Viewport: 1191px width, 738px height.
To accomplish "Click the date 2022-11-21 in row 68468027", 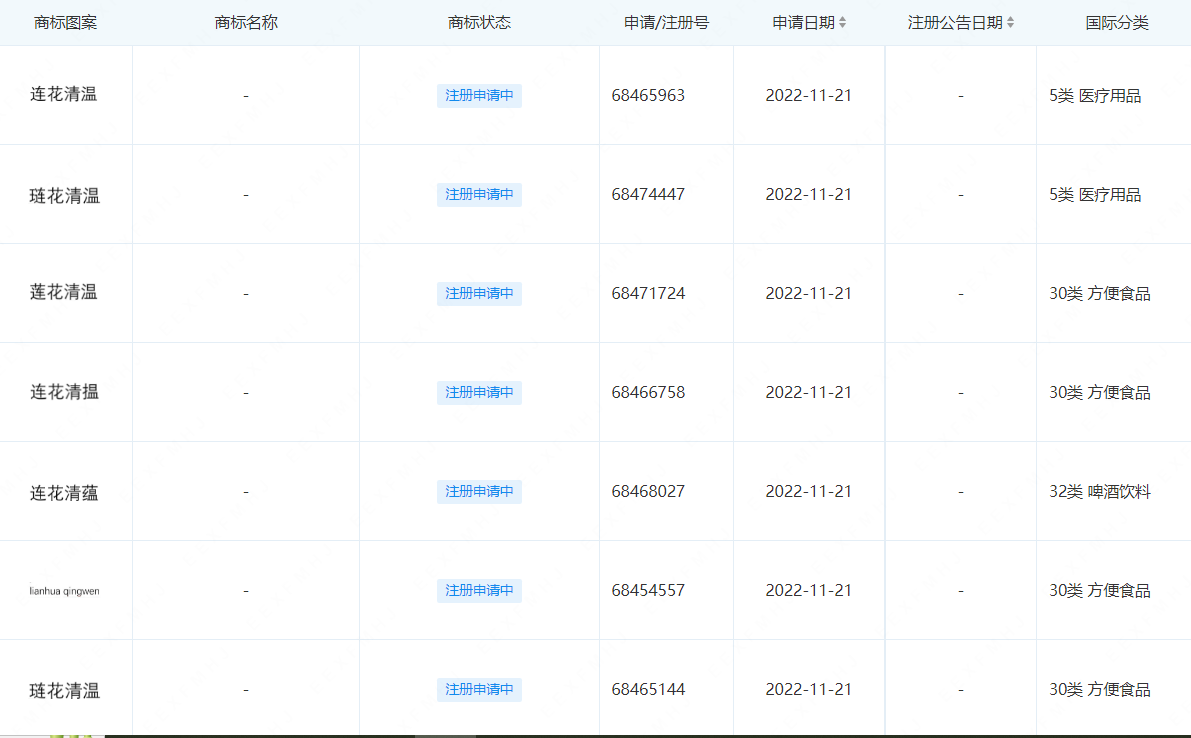I will pyautogui.click(x=808, y=492).
